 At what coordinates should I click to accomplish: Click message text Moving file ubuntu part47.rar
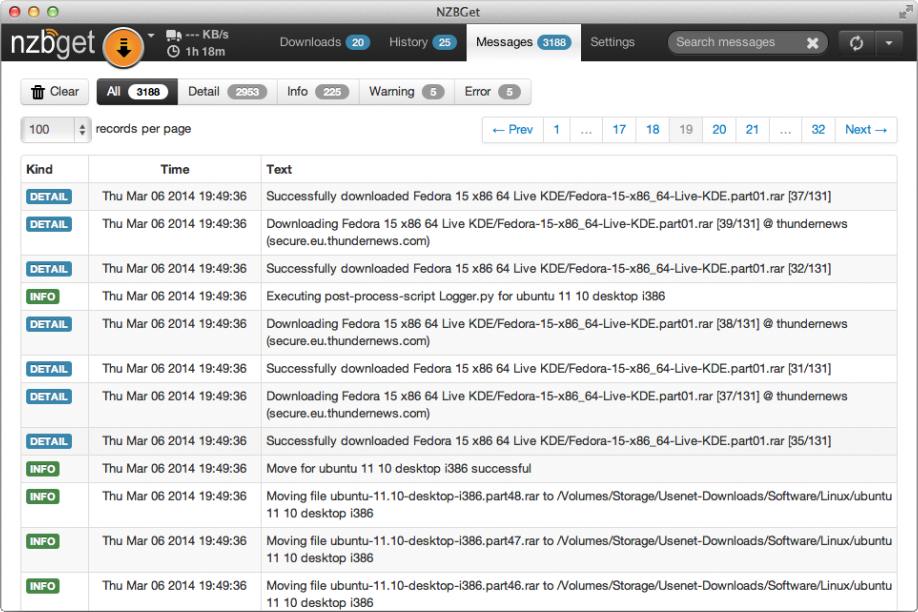tap(579, 549)
